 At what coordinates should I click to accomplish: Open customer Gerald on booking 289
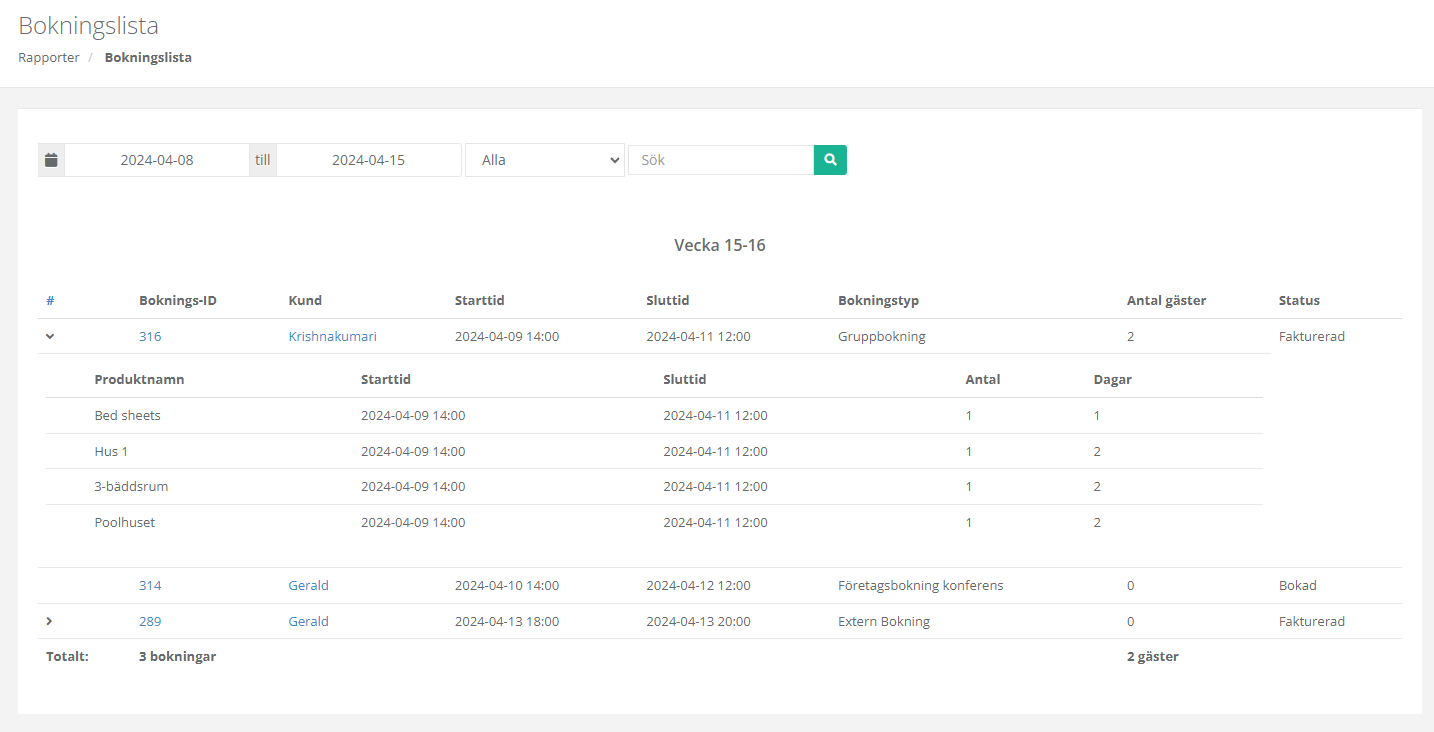308,622
